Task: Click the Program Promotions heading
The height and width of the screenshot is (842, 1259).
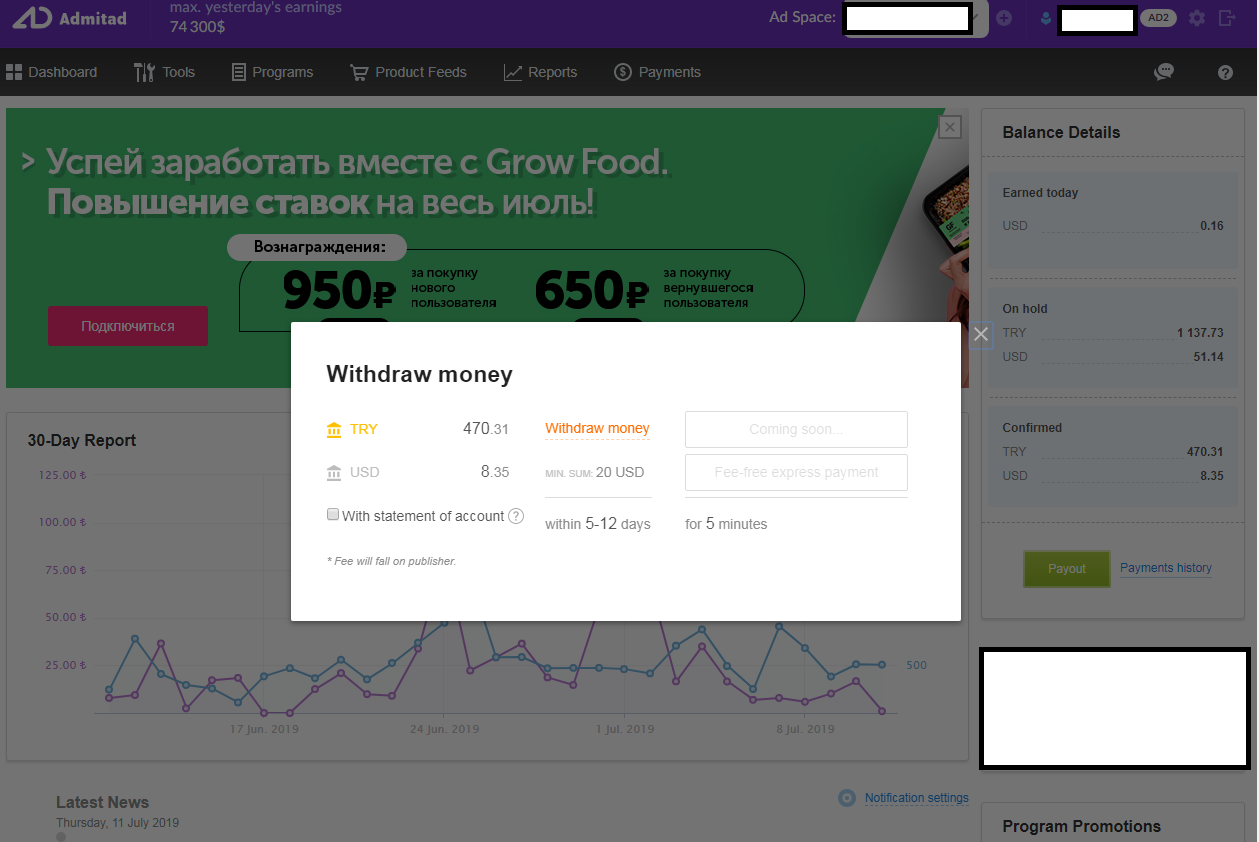Action: click(1081, 826)
